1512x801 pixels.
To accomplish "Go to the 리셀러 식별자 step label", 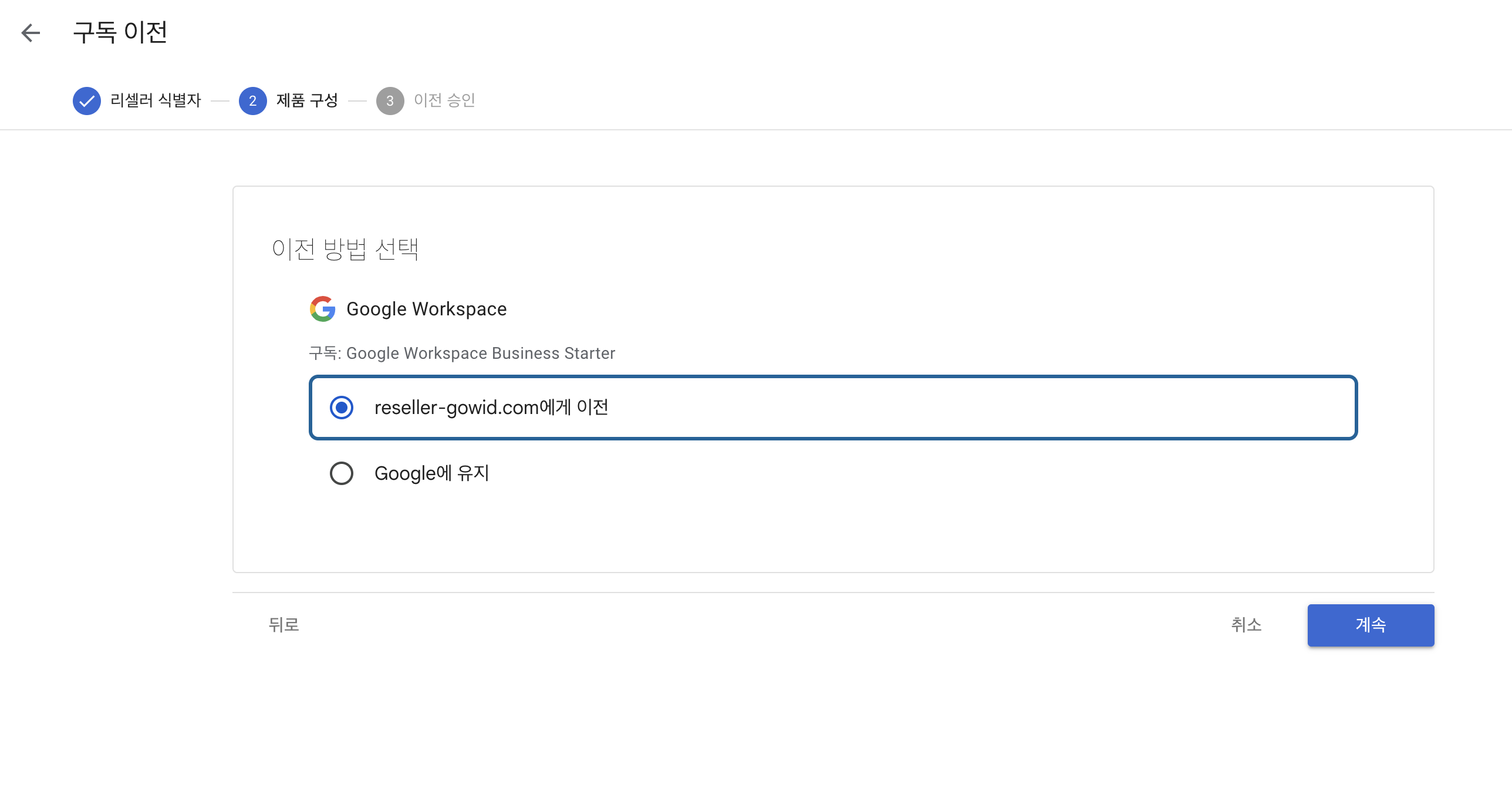I will (x=156, y=100).
